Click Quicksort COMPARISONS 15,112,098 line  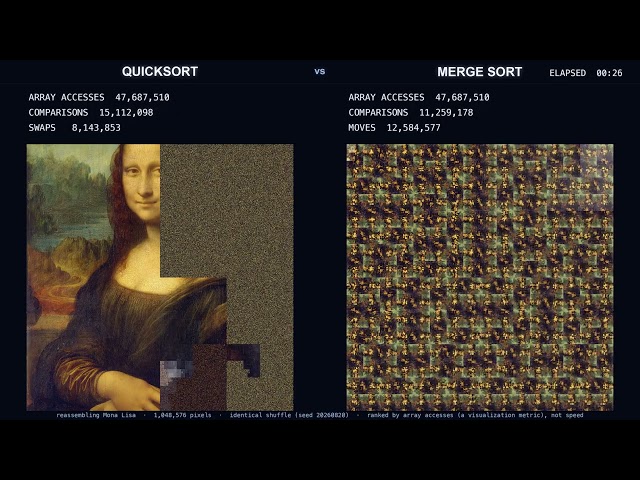pos(91,112)
